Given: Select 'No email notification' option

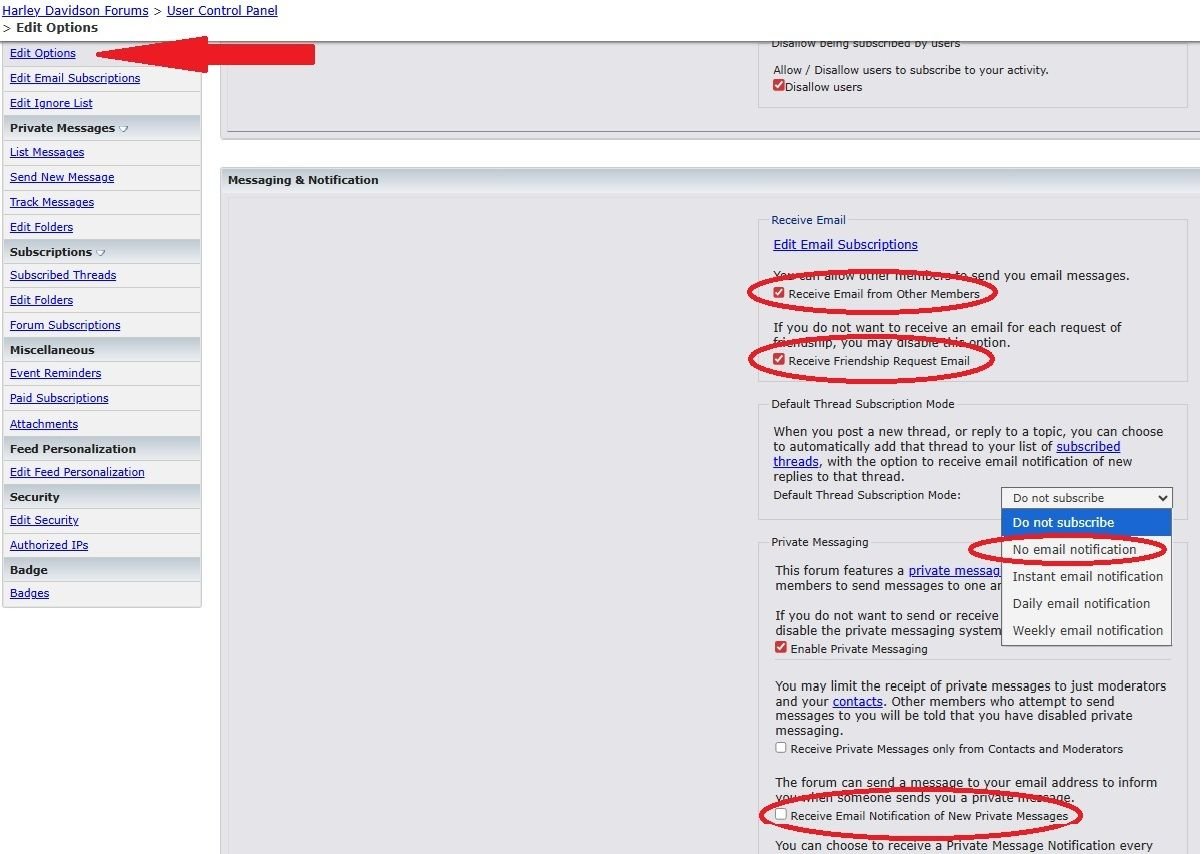Looking at the screenshot, I should pos(1074,550).
